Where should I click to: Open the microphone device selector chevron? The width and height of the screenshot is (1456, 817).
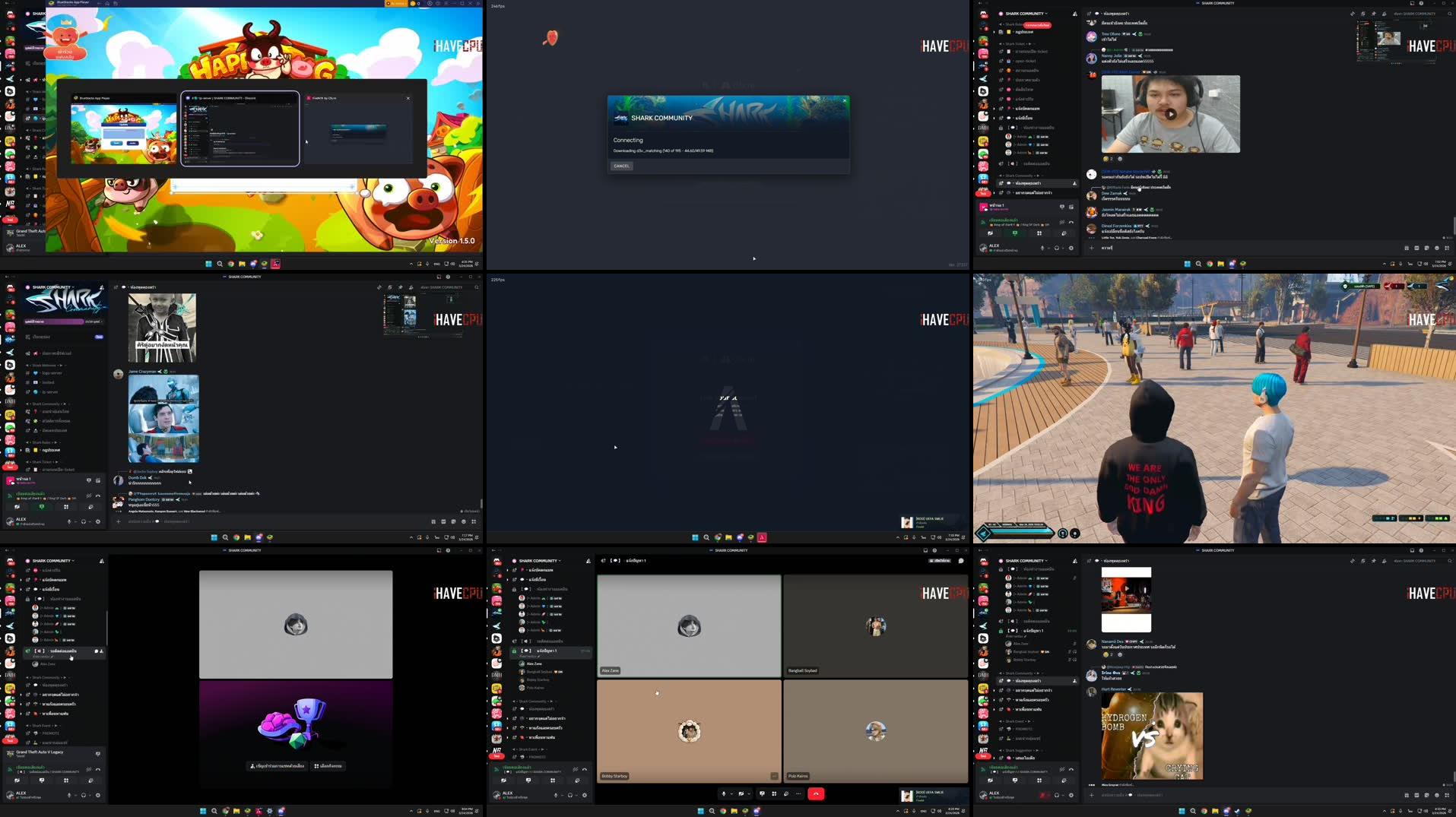732,793
